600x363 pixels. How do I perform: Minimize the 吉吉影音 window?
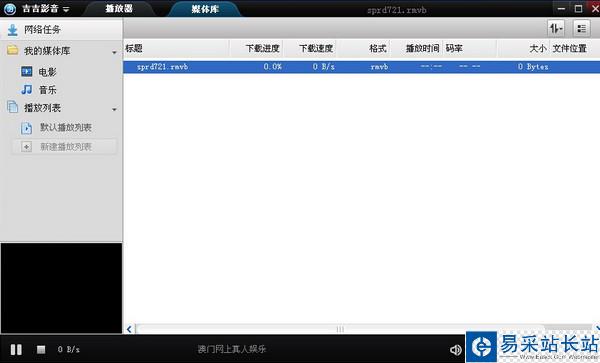pos(561,8)
